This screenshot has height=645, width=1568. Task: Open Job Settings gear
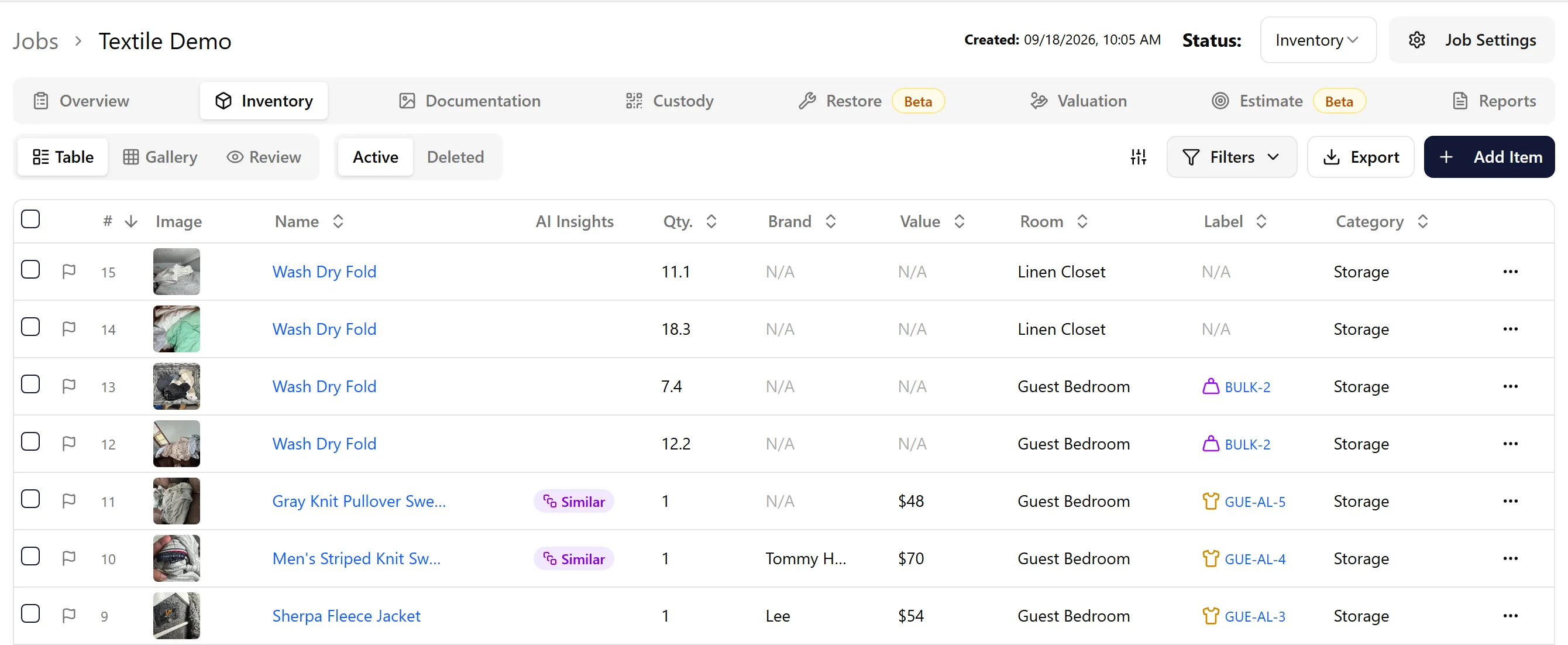1472,40
